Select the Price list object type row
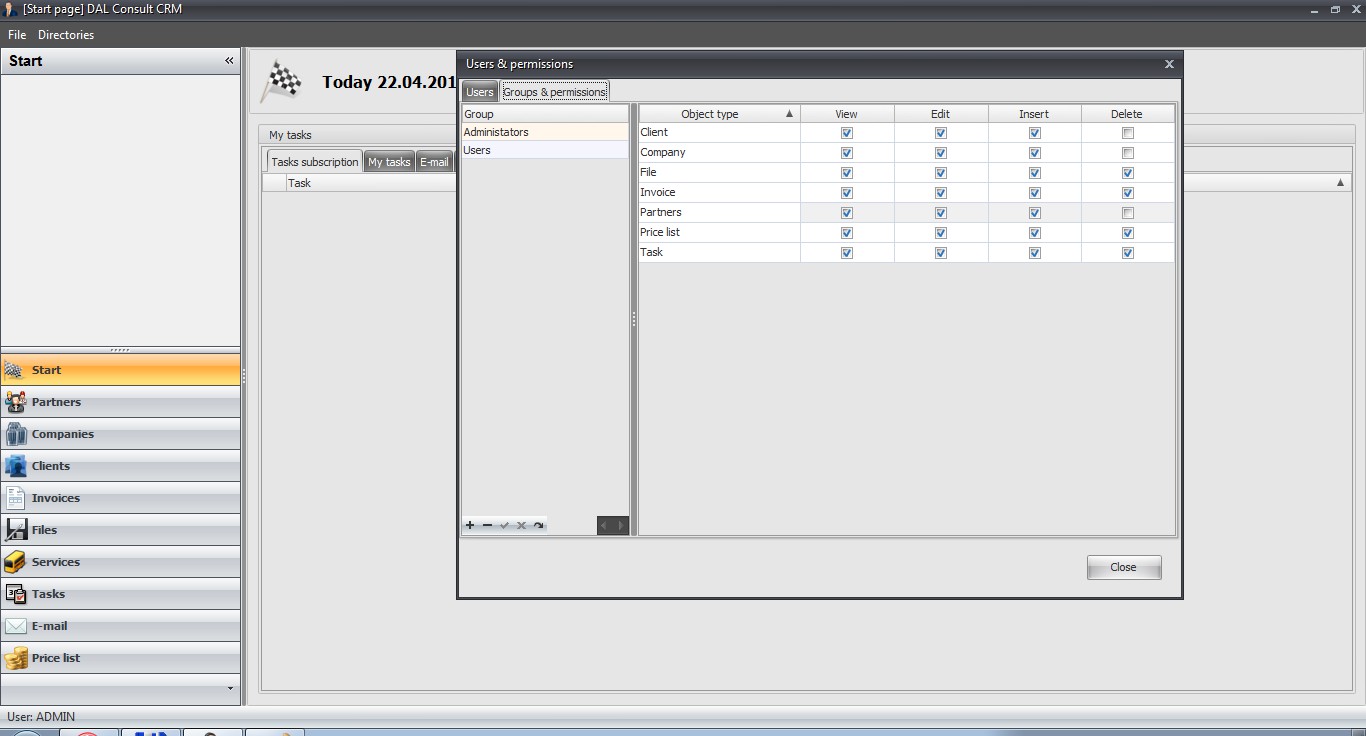 [720, 233]
